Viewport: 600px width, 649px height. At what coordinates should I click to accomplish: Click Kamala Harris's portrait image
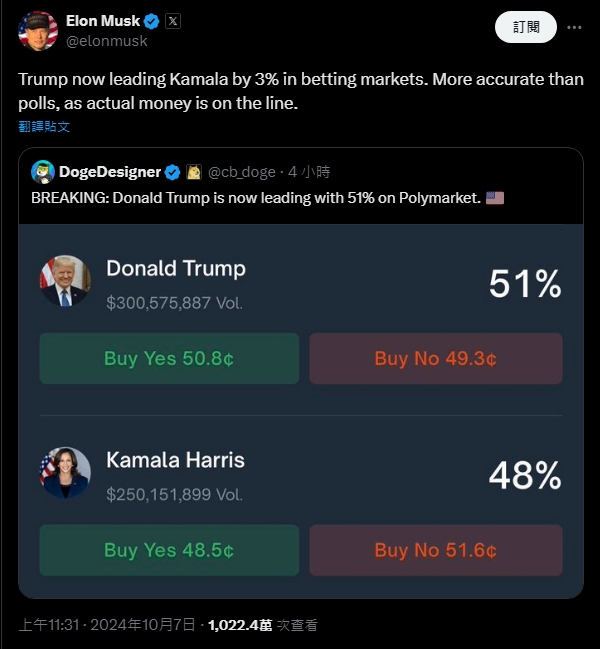[x=65, y=473]
